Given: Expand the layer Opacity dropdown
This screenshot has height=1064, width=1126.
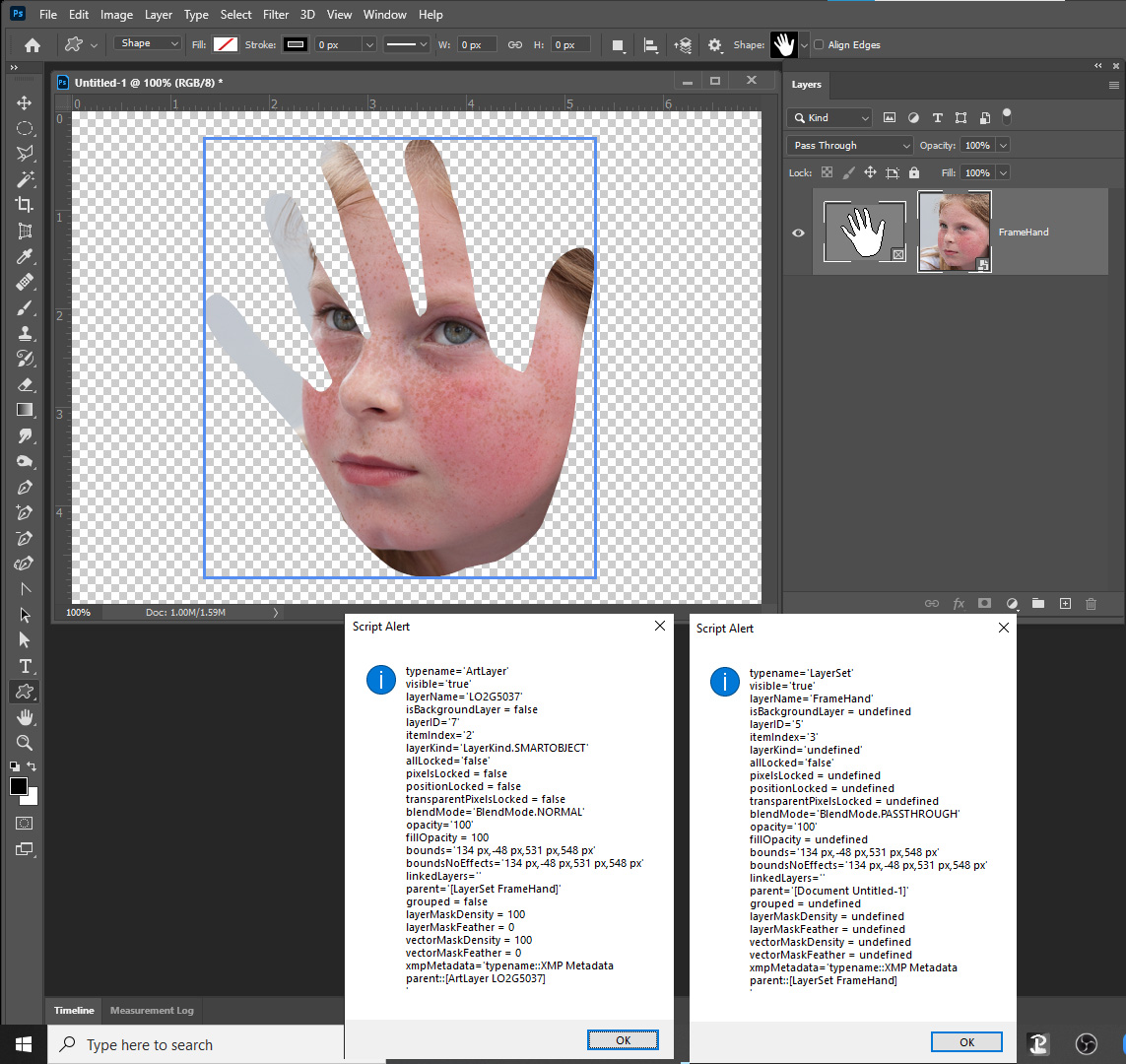Looking at the screenshot, I should pos(1002,145).
